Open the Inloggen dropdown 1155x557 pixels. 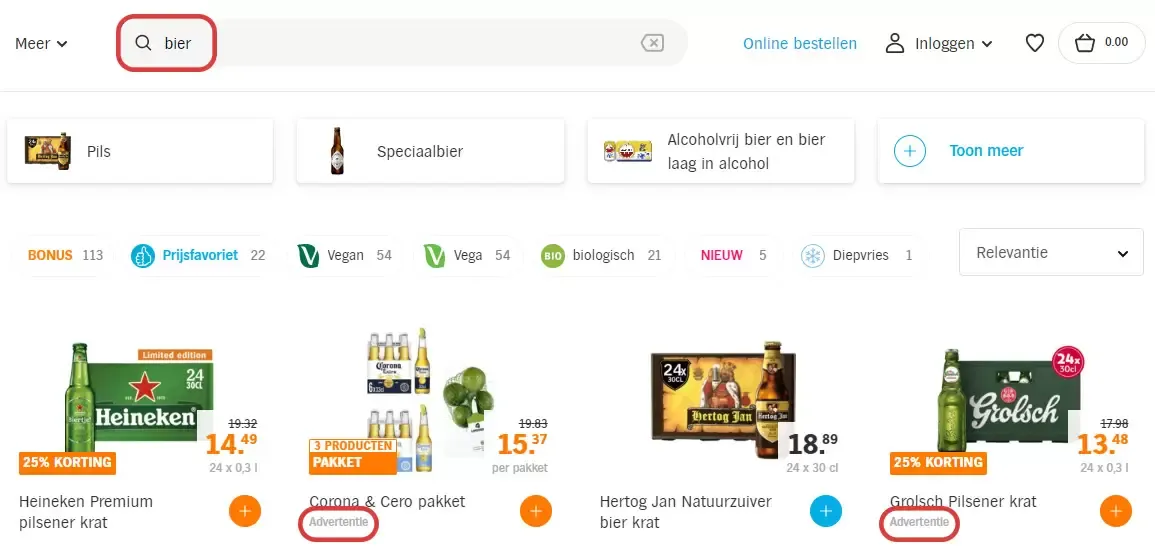tap(954, 43)
